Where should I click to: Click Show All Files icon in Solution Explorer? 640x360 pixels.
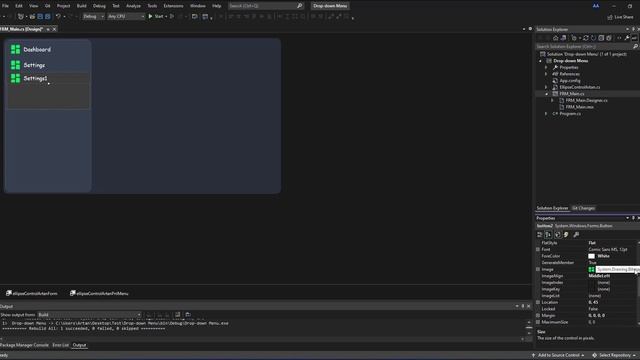609,38
